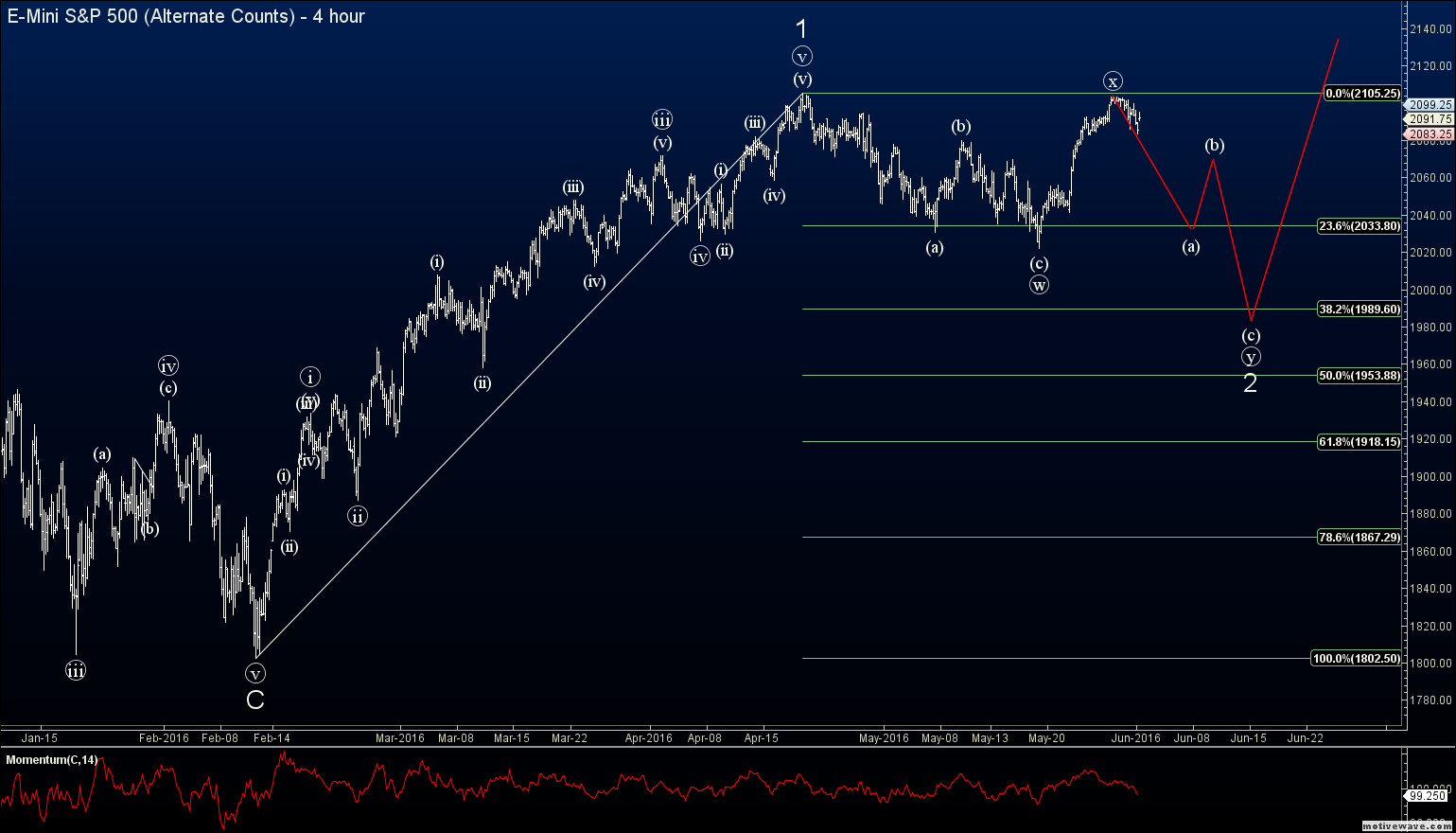Click the red 2083.25 price tag
1456x833 pixels.
point(1430,134)
